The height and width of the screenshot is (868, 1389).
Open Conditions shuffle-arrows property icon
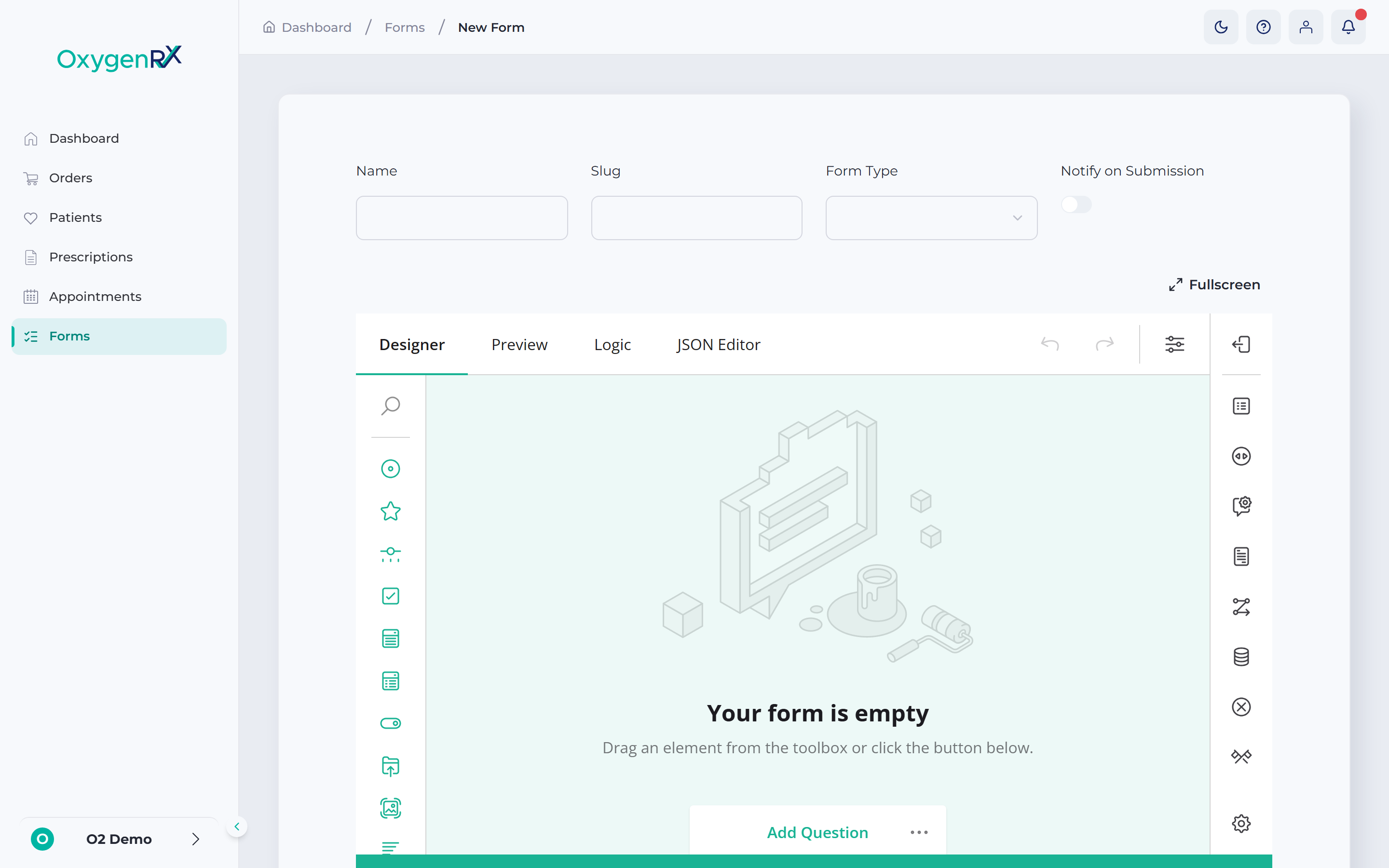coord(1241,607)
